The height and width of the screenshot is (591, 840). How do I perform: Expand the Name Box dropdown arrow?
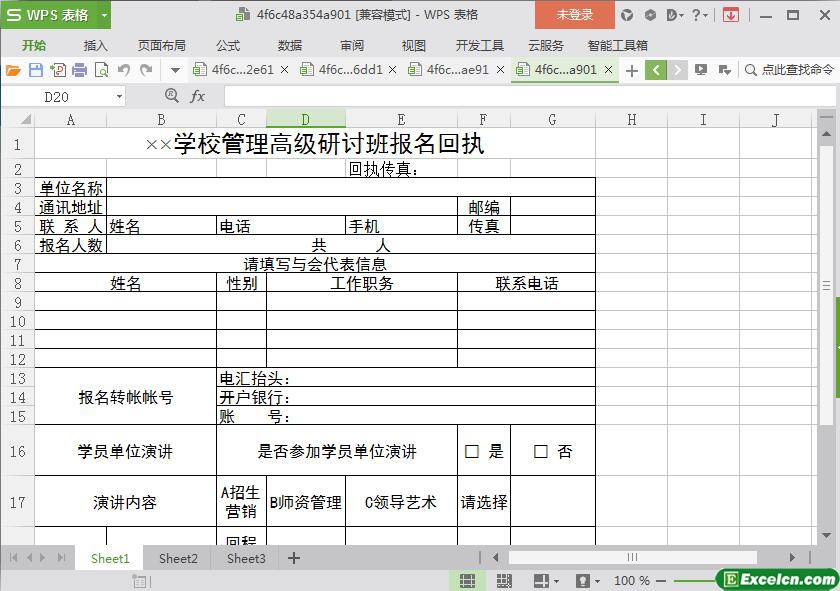click(x=120, y=97)
